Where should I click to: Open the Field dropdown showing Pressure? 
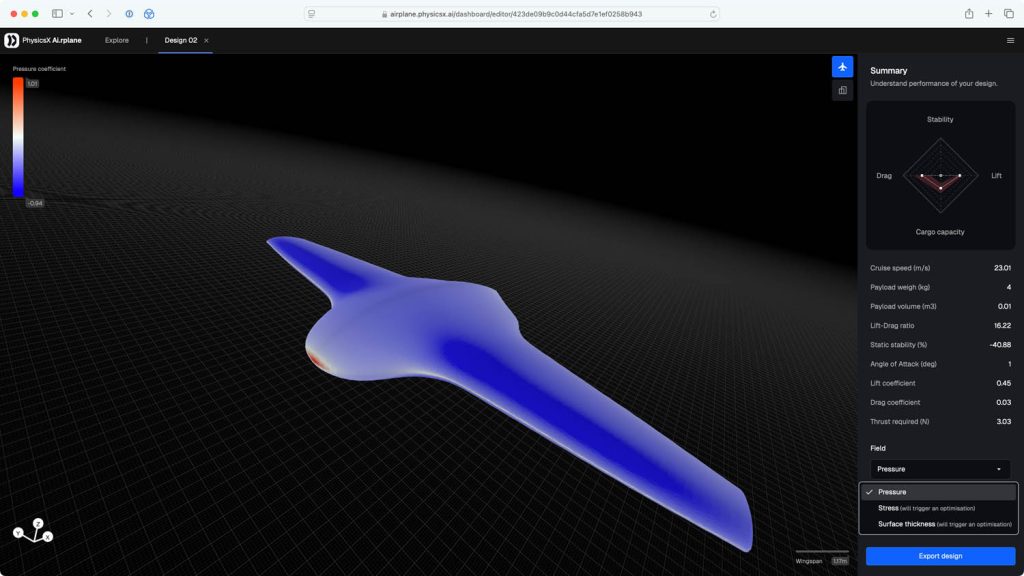tap(937, 469)
